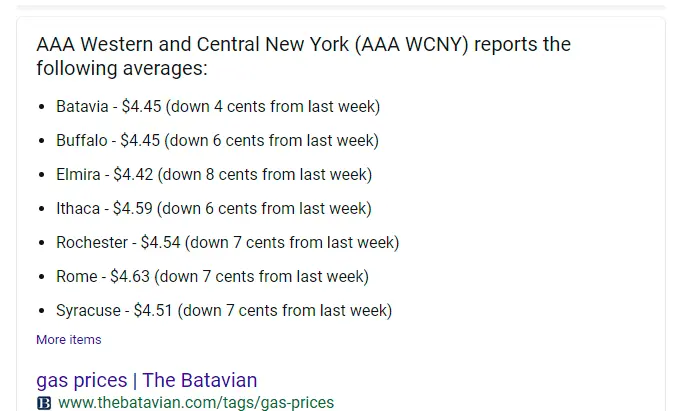This screenshot has height=411, width=676.
Task: Click the $4.42 price for Elmira
Action: click(133, 174)
